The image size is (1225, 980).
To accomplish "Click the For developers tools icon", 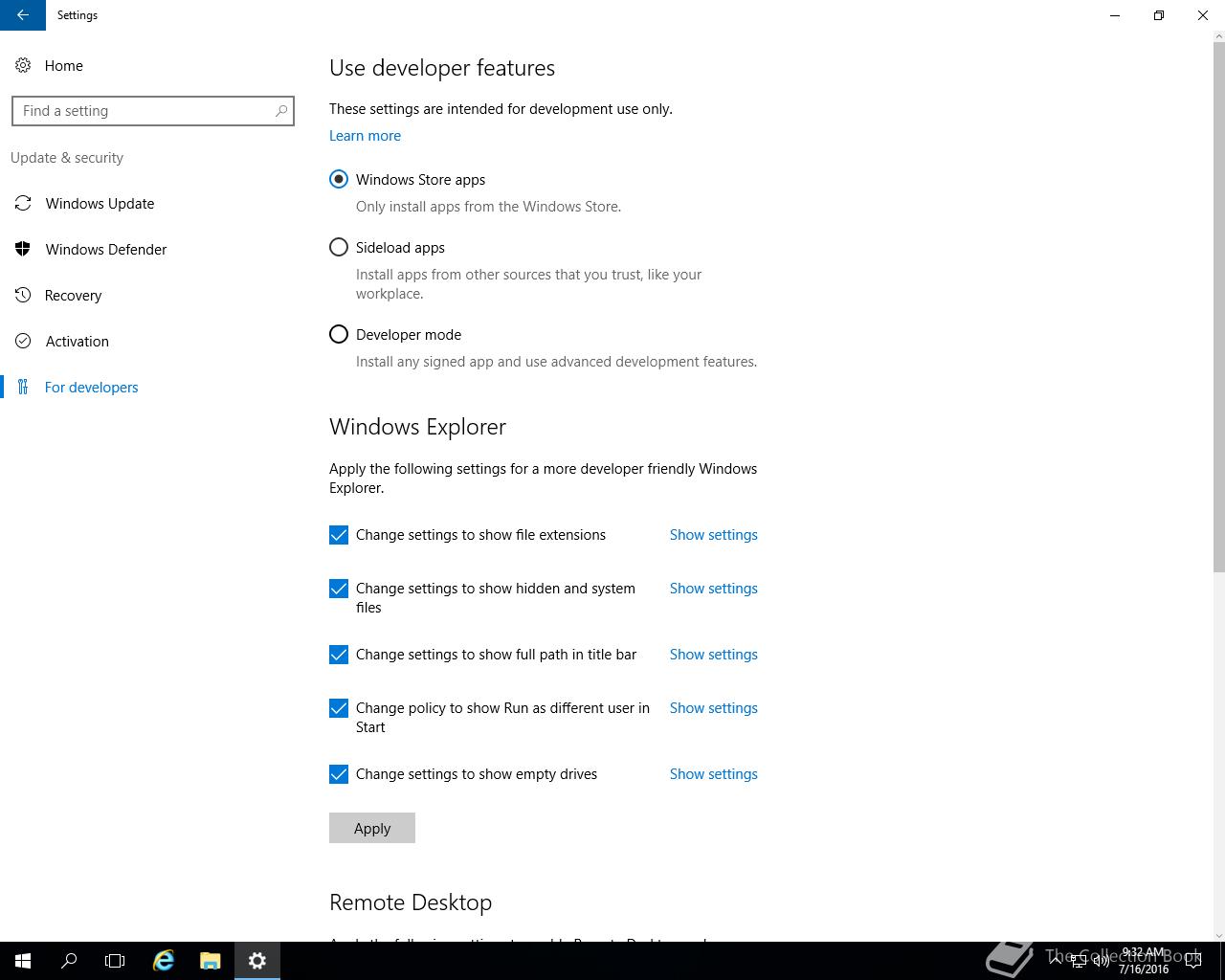I will click(23, 387).
